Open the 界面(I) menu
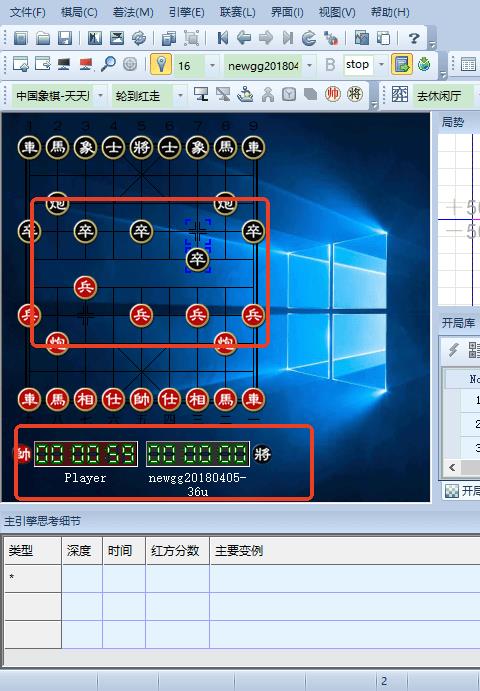Viewport: 480px width, 691px height. pyautogui.click(x=287, y=12)
